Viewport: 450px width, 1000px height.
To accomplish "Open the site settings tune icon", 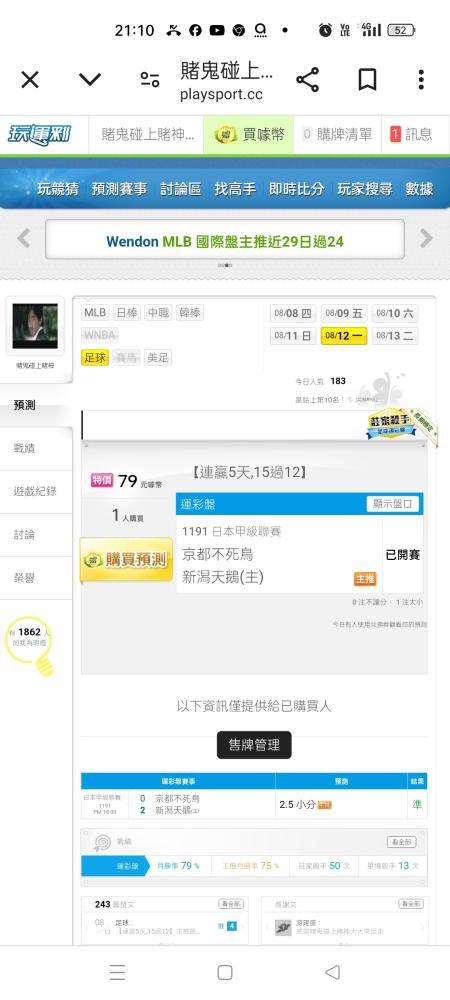I will coord(150,80).
